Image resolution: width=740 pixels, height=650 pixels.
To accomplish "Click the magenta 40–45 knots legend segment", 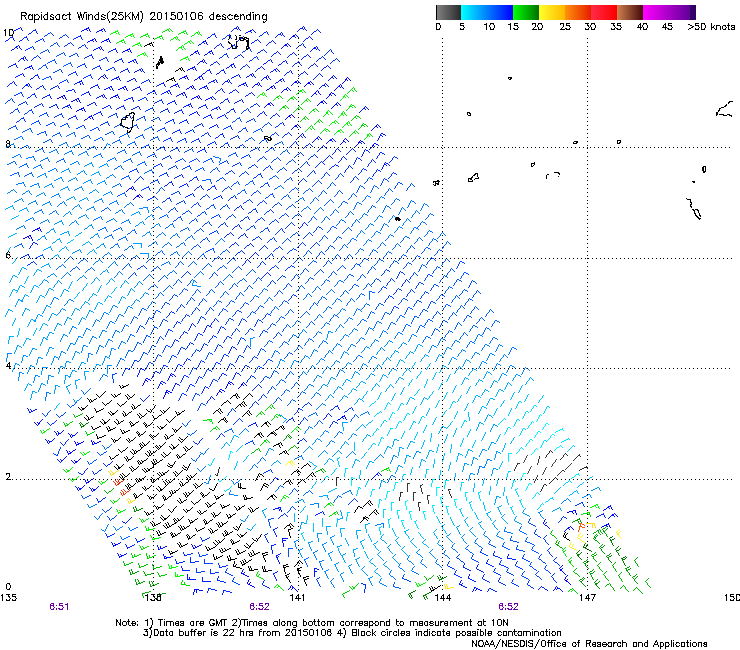I will point(656,12).
